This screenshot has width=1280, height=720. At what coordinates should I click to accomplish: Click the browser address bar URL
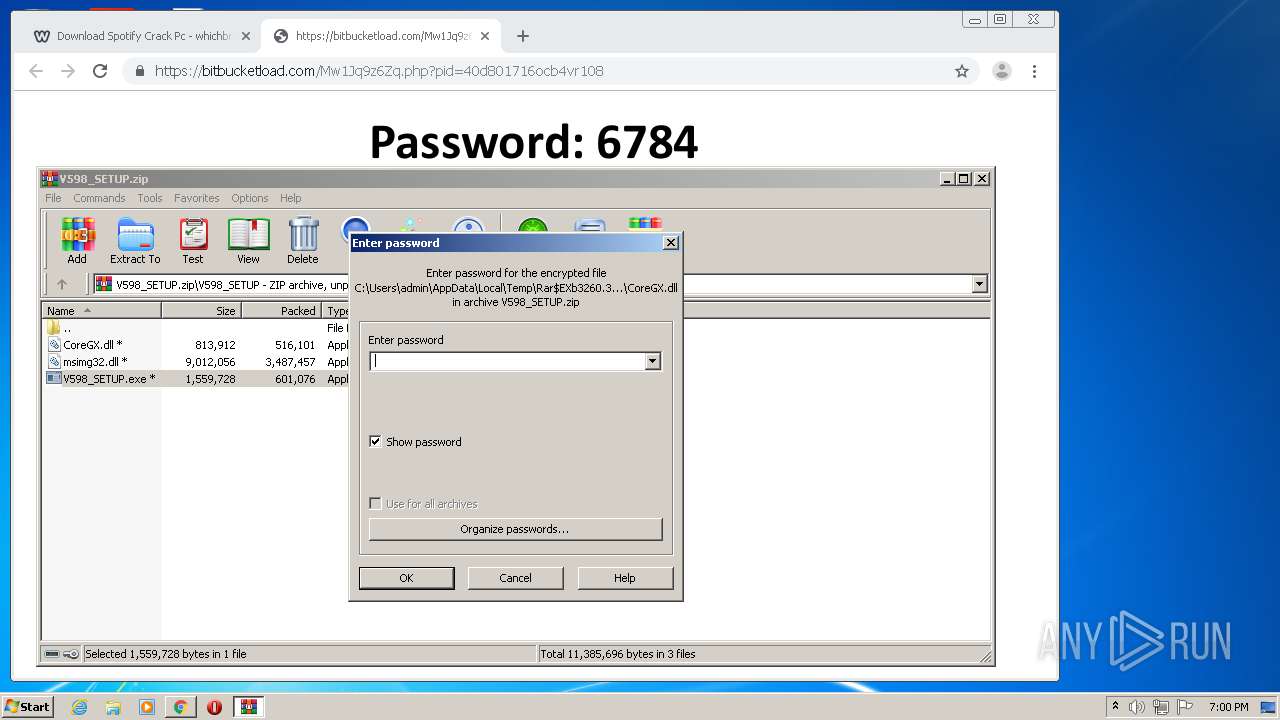[379, 71]
